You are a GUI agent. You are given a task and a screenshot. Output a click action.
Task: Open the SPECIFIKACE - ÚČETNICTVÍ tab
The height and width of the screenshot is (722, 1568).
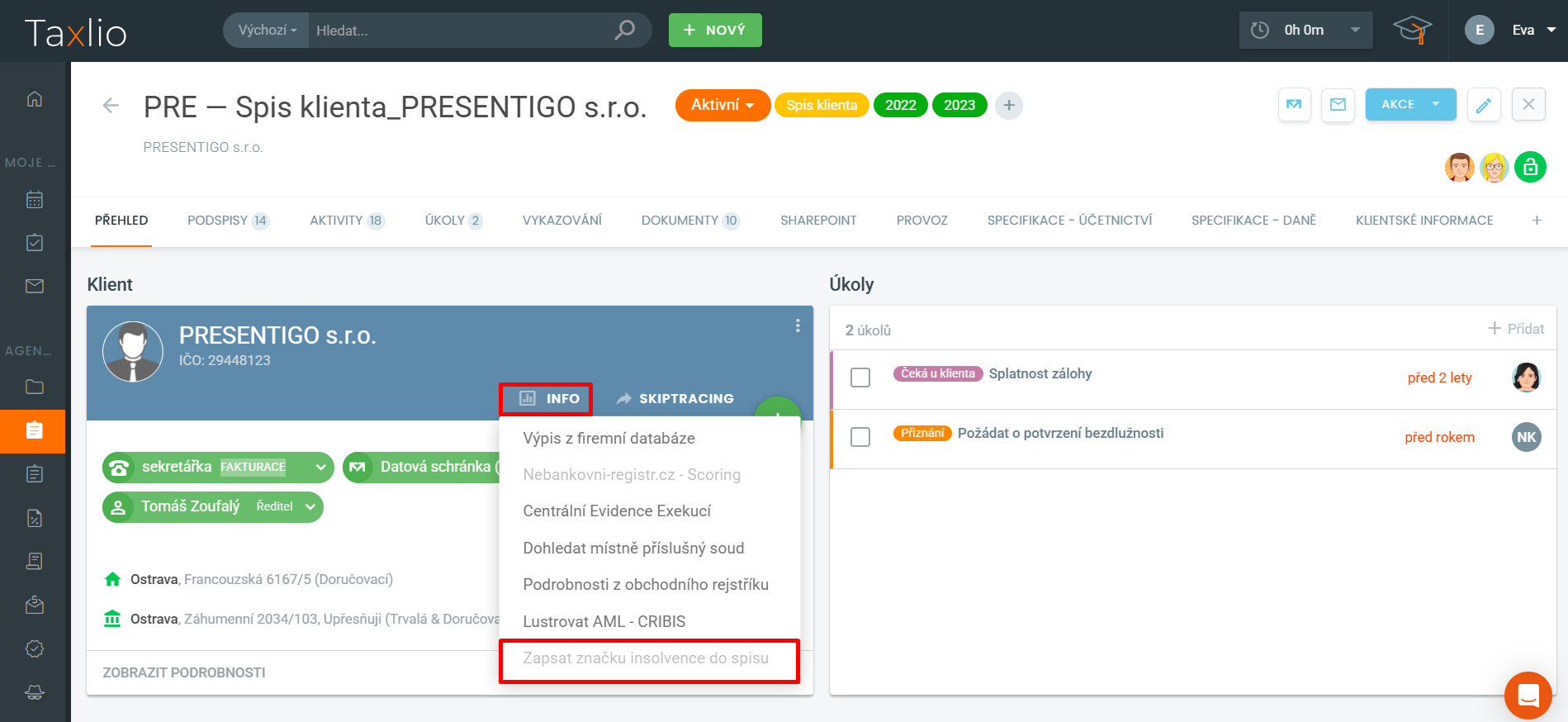[1069, 221]
